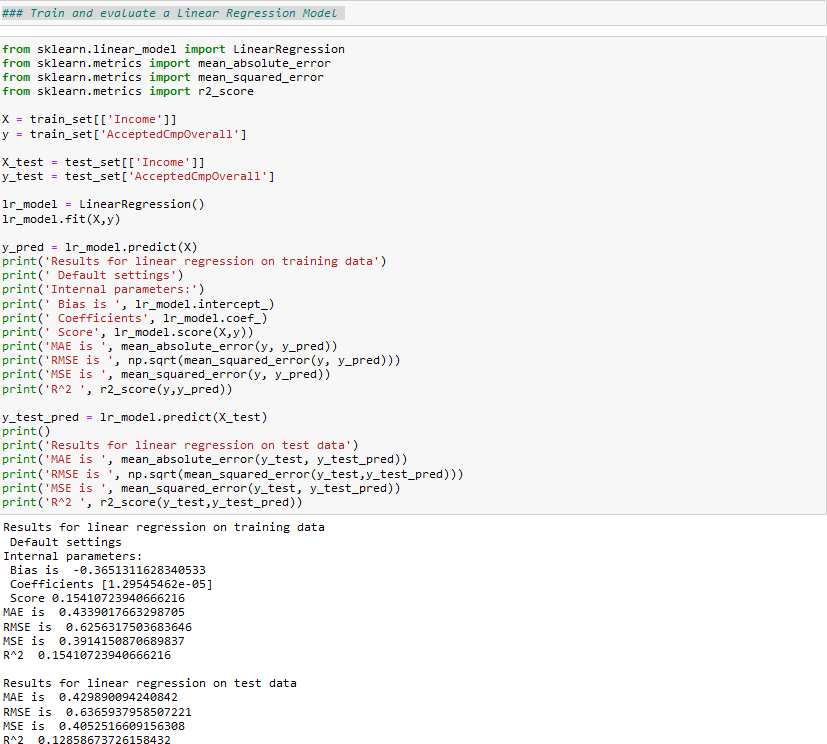Click the y = train_set['AcceptedCmpOverall'] line
Viewport: 827px width, 744px height.
pos(123,133)
